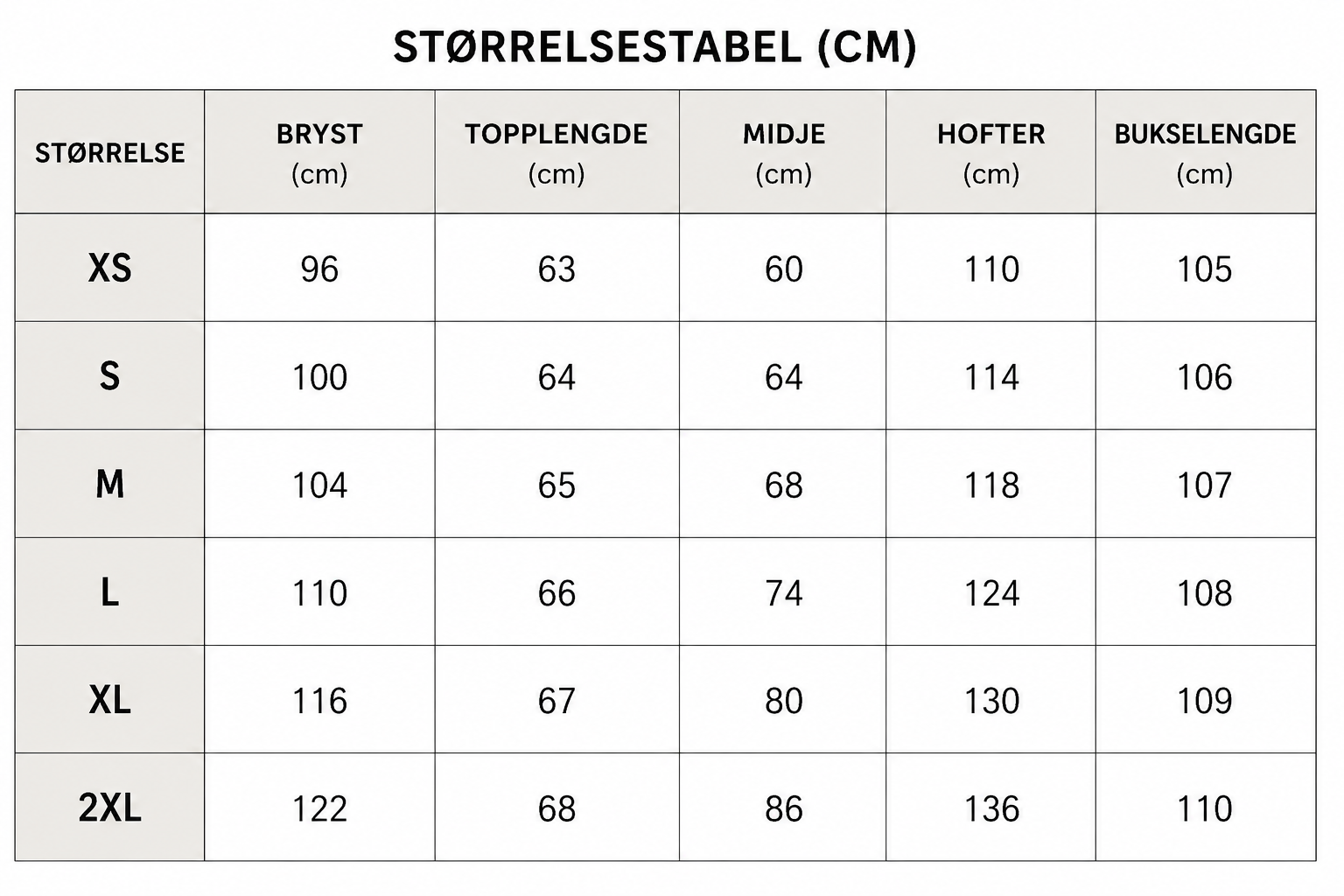
Task: Select the M size row label
Action: pos(110,485)
